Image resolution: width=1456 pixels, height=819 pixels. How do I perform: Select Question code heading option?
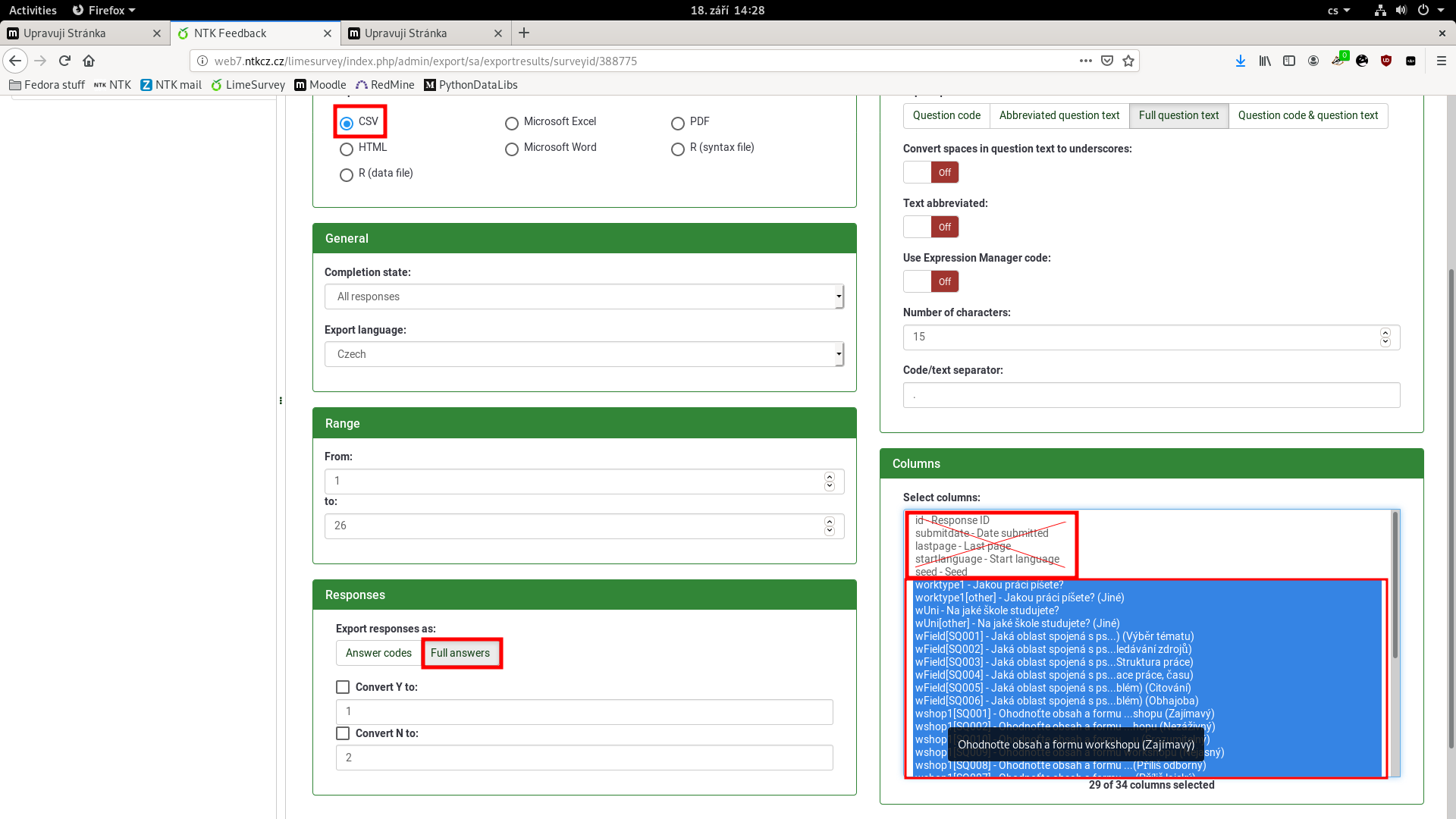(946, 115)
